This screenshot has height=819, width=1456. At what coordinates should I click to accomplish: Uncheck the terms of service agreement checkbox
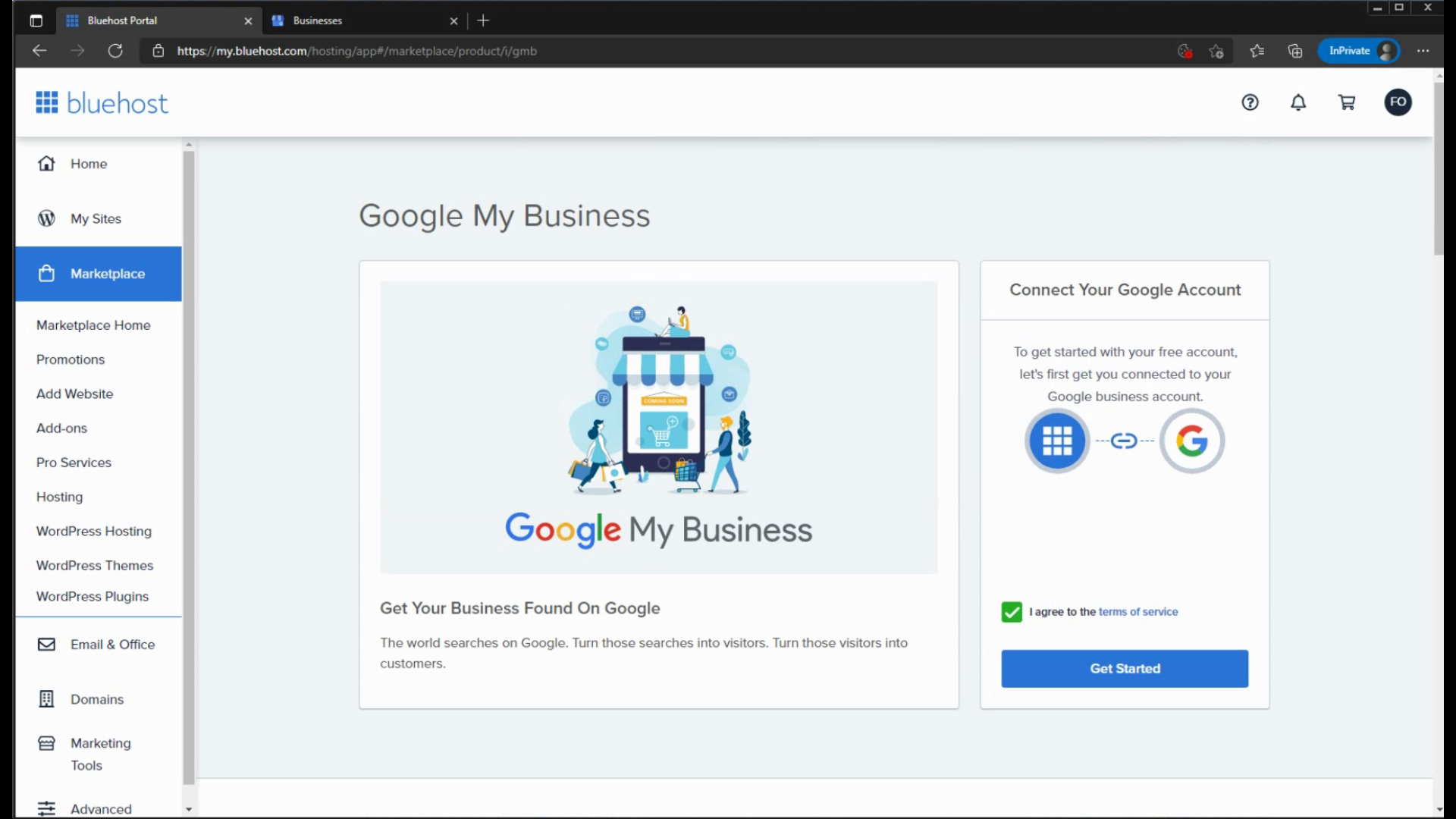[x=1012, y=612]
